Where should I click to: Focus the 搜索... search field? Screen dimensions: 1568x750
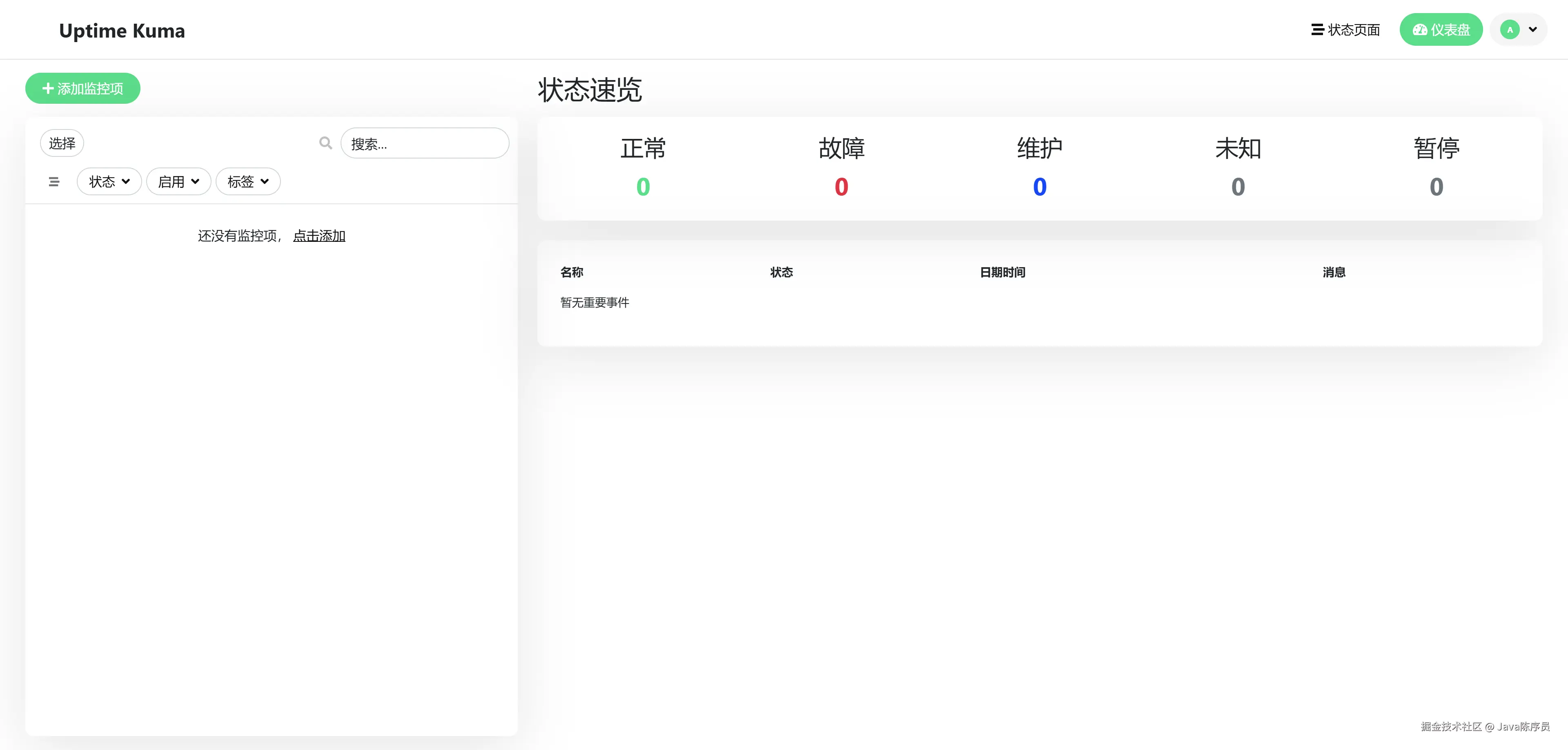point(425,144)
